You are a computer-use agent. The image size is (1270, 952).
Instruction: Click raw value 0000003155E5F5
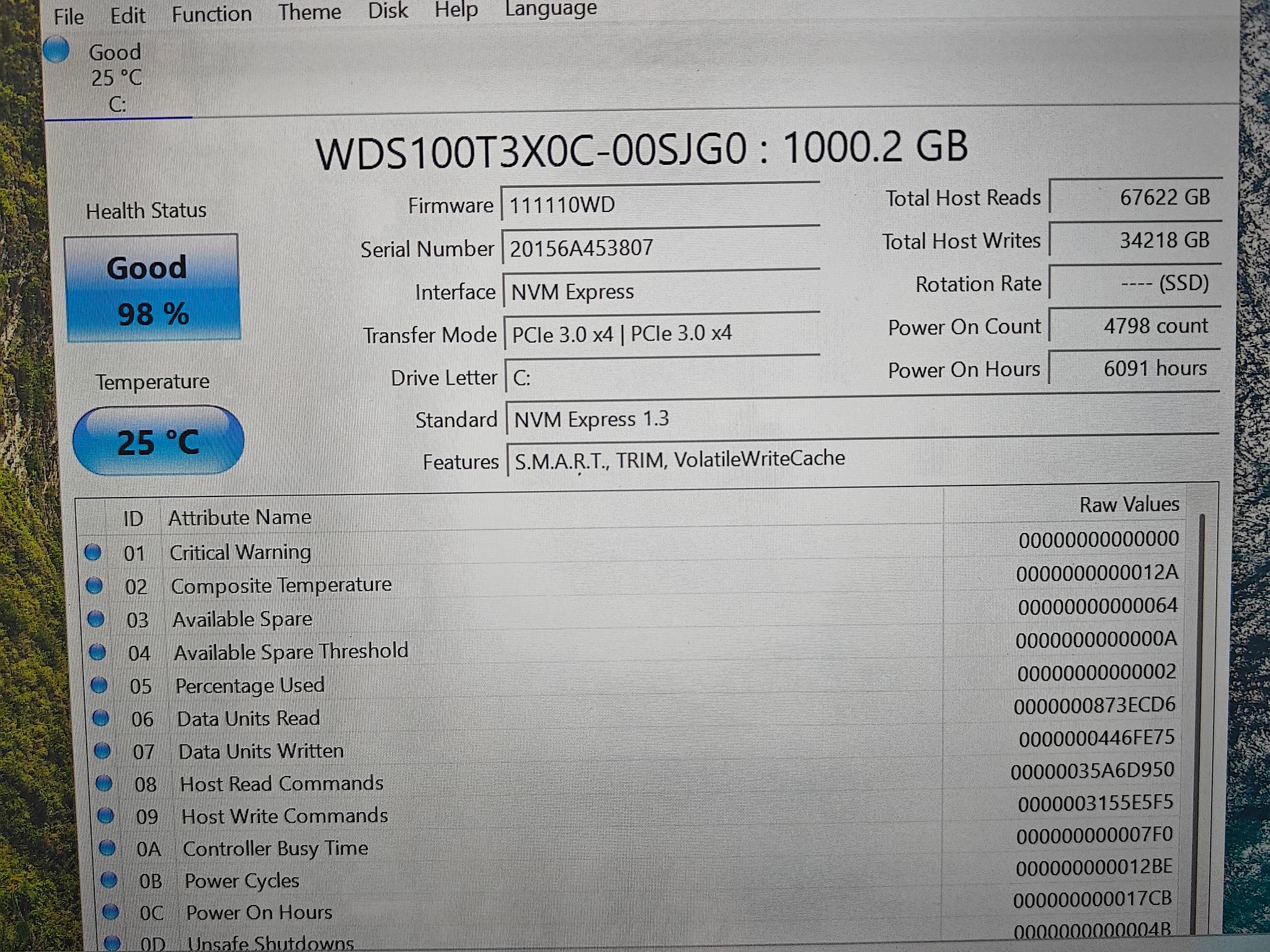pyautogui.click(x=1095, y=803)
